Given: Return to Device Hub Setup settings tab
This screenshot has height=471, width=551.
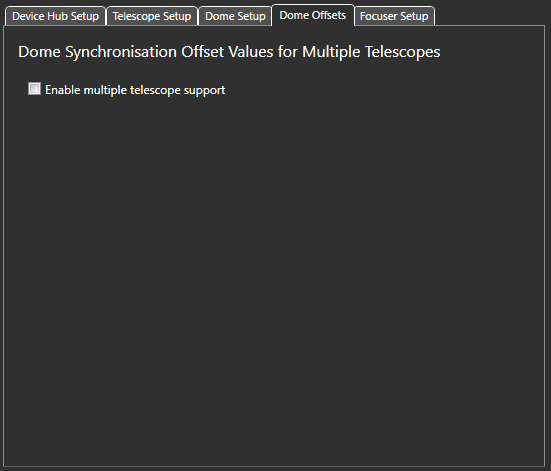Looking at the screenshot, I should (55, 16).
